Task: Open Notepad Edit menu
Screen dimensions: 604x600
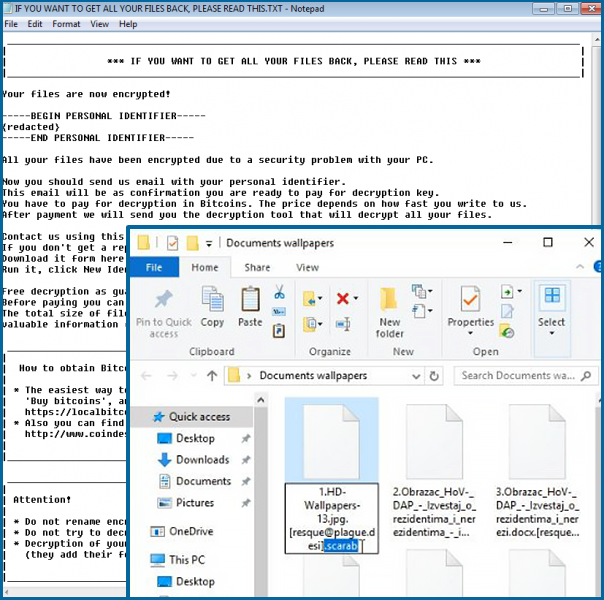Action: click(x=35, y=24)
